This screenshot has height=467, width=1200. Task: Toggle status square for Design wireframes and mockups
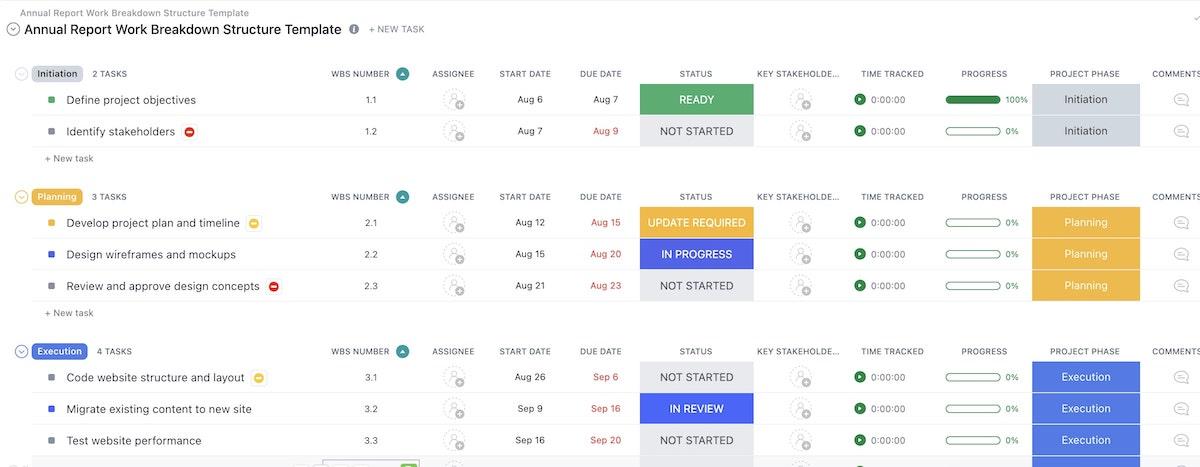pyautogui.click(x=51, y=255)
